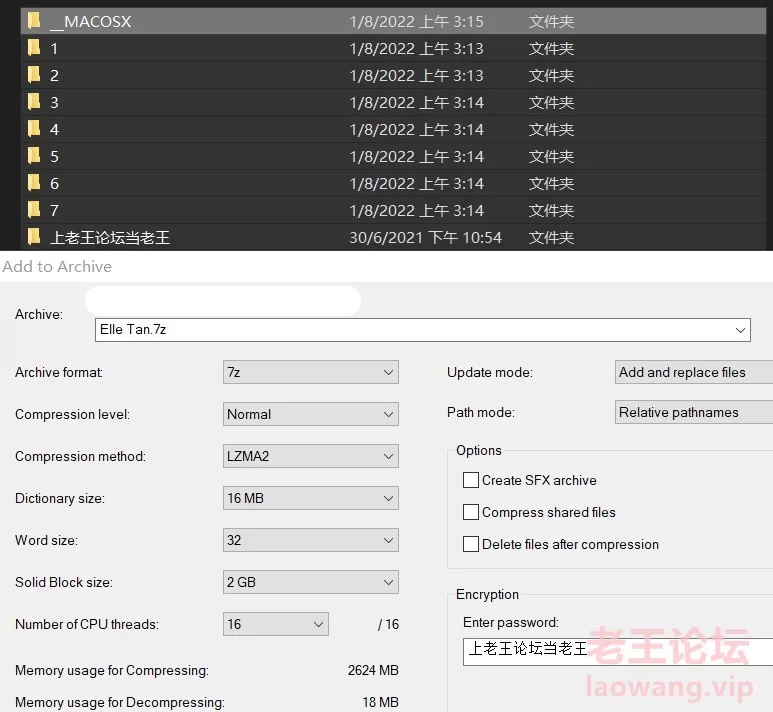Click the __MACOSX folder icon

point(34,21)
